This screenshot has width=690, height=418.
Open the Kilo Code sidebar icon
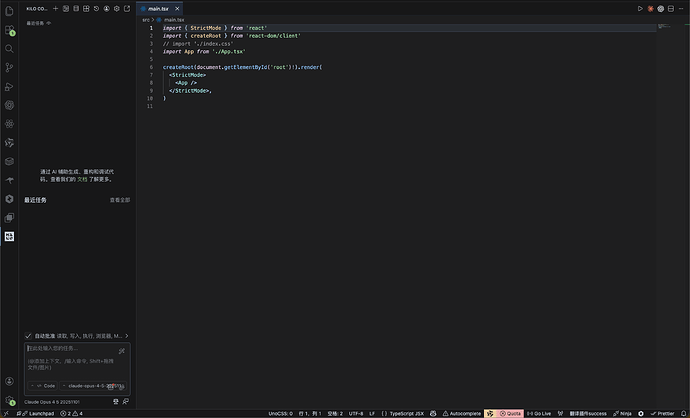(9, 236)
